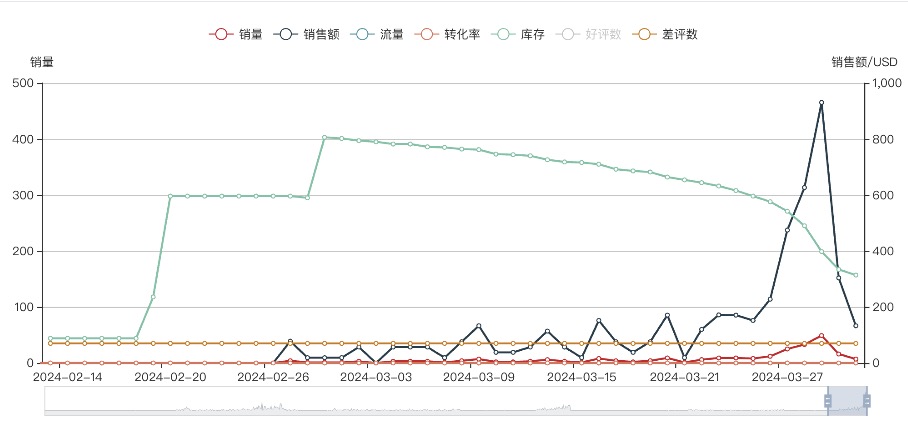The width and height of the screenshot is (908, 426).
Task: Click the 销售额 peak point near 930
Action: click(821, 103)
